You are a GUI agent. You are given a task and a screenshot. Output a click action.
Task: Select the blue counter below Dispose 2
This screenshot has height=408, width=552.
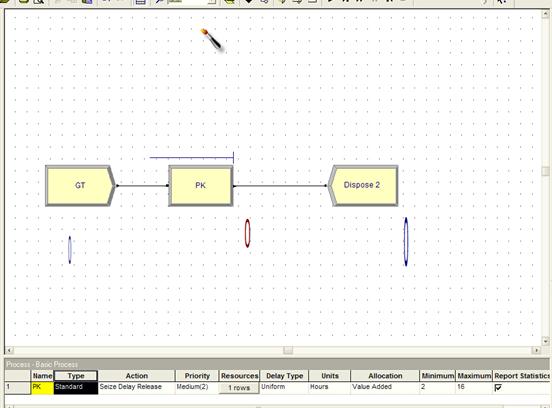pyautogui.click(x=406, y=242)
